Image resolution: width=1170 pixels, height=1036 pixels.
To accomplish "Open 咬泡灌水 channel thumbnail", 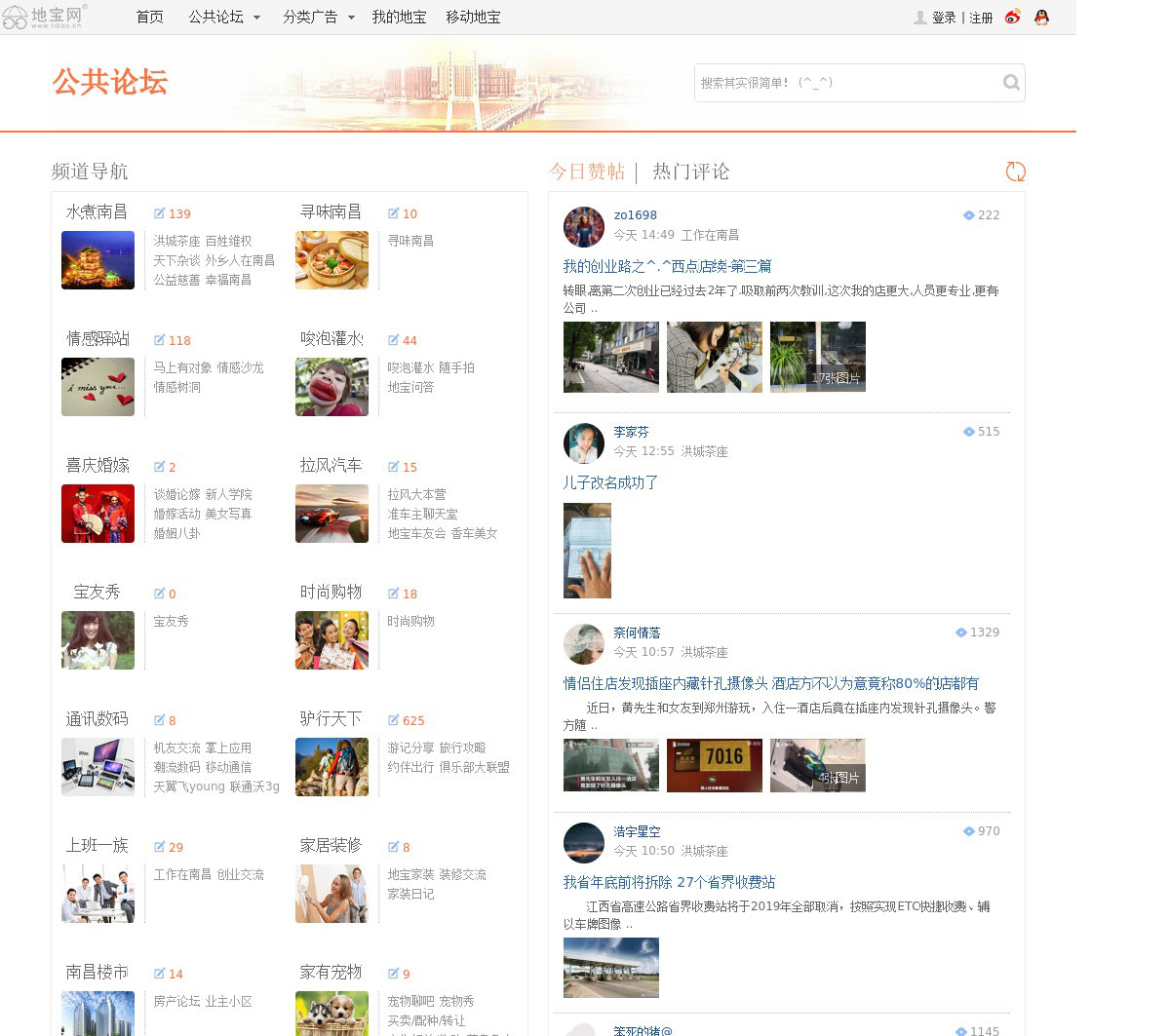I will pos(331,387).
